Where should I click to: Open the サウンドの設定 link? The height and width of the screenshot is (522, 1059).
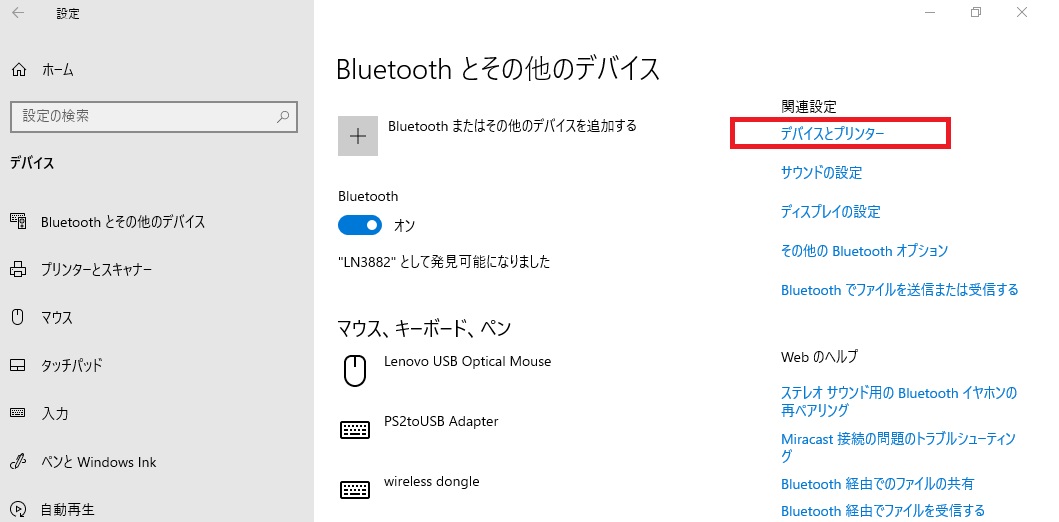[x=821, y=173]
